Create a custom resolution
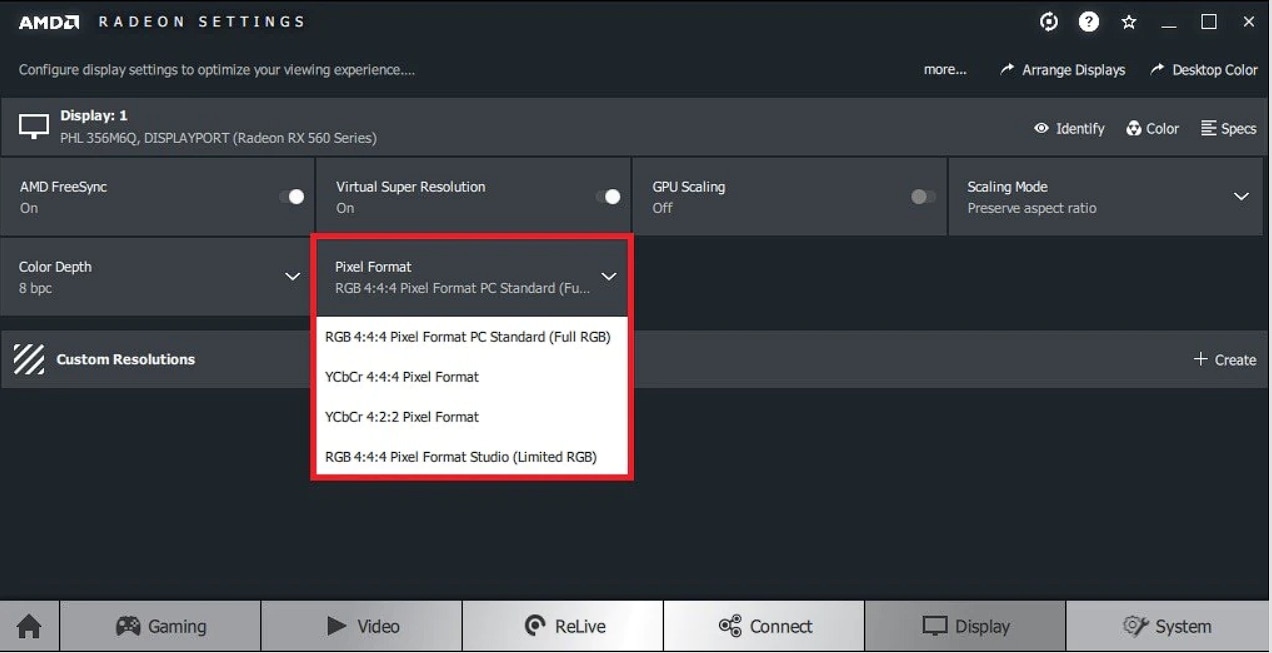The width and height of the screenshot is (1272, 653). coord(1224,360)
